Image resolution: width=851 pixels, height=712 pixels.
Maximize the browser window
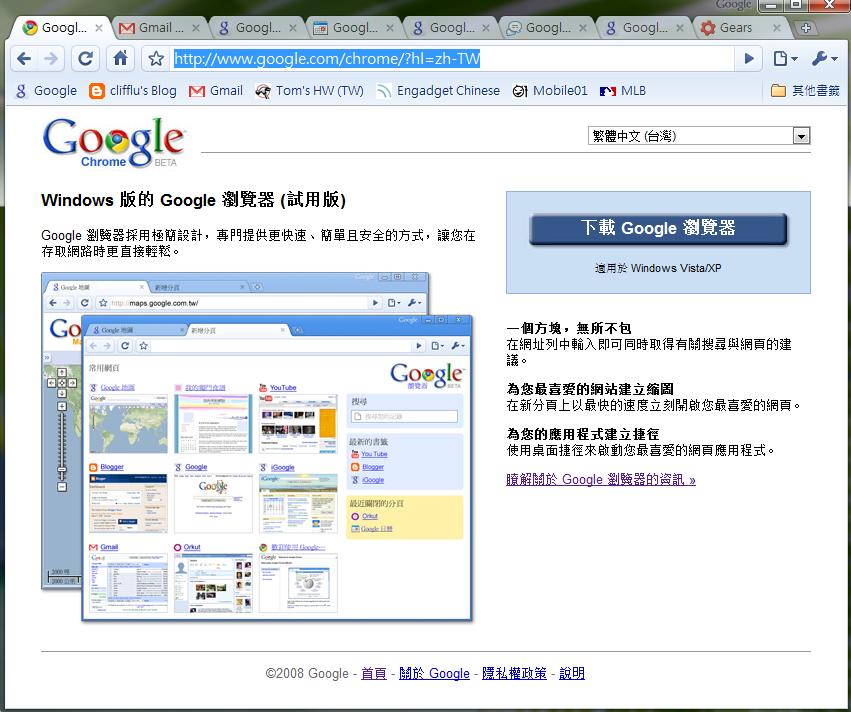point(796,5)
